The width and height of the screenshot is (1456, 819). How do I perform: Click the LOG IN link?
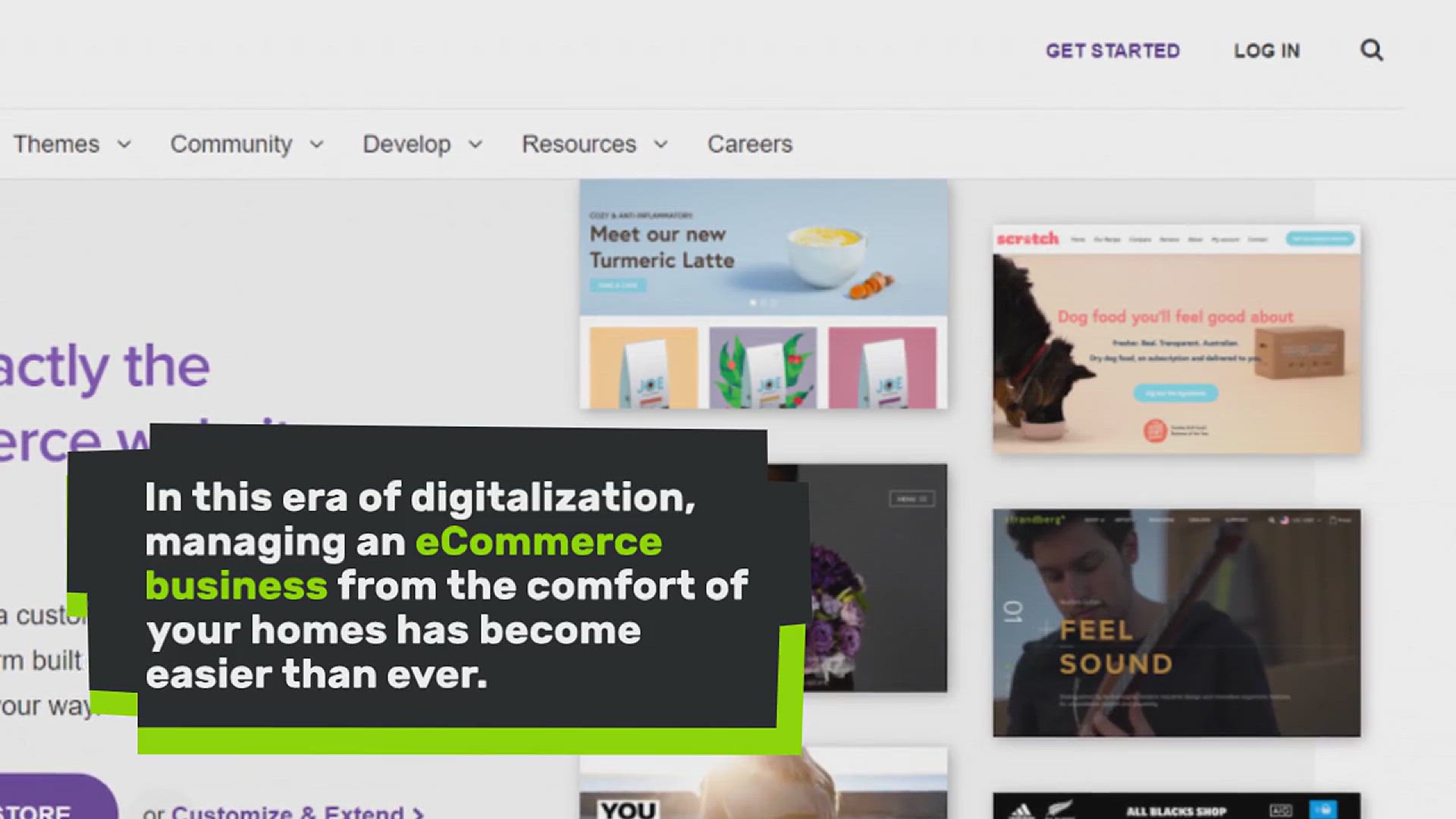tap(1266, 51)
